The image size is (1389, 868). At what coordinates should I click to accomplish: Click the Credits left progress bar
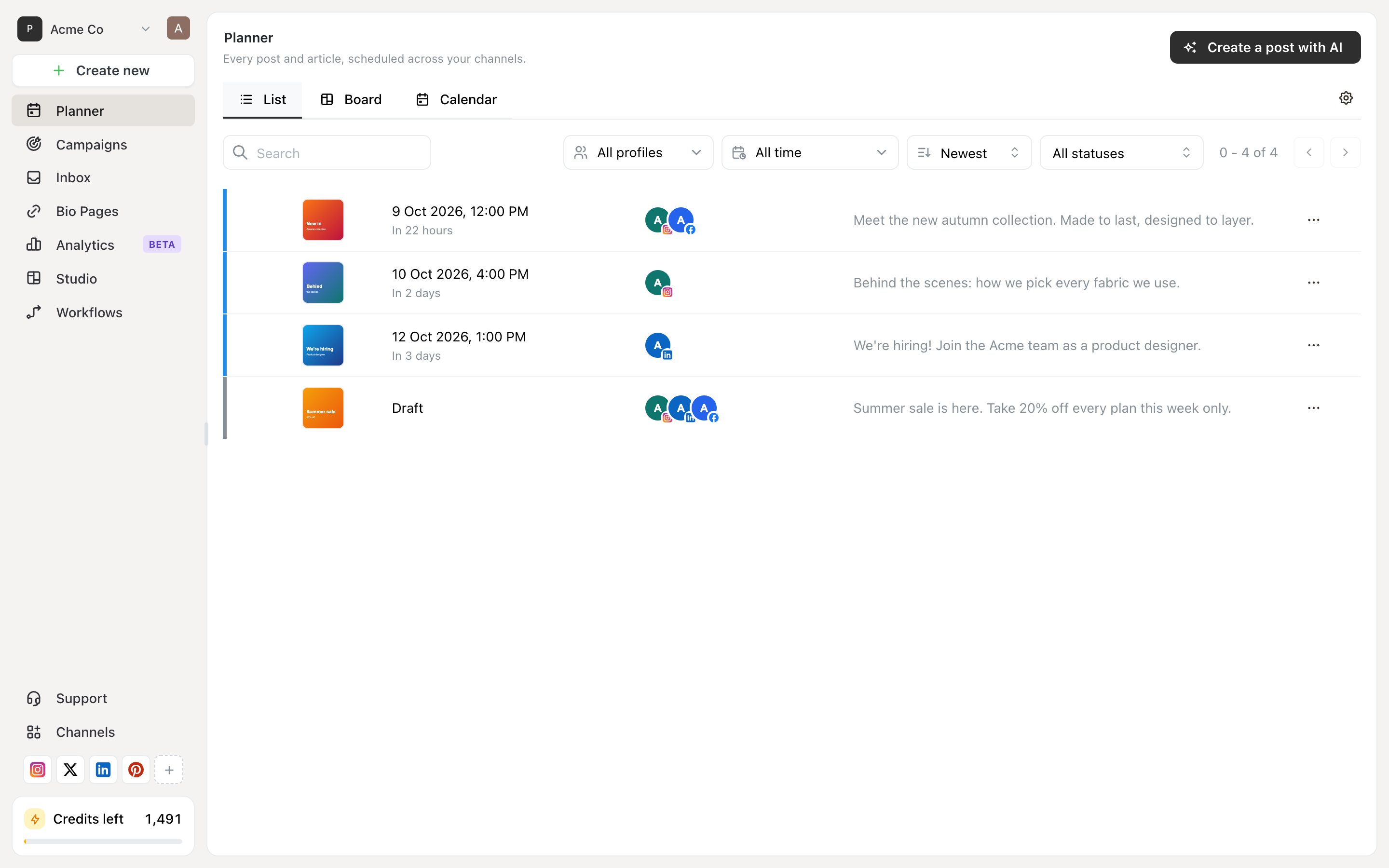103,841
